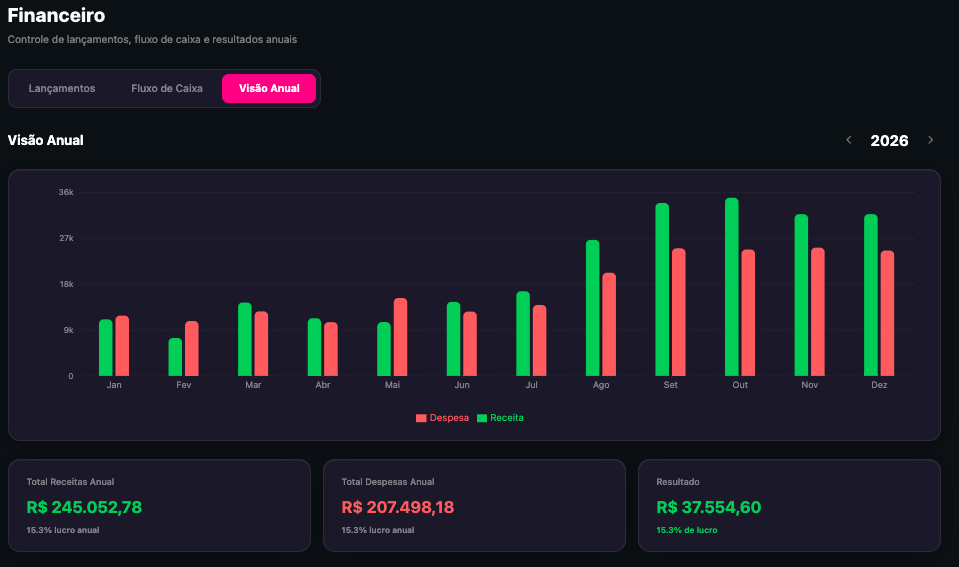Click the Total Receitas Anual value R$ 245.052,78

click(x=84, y=507)
